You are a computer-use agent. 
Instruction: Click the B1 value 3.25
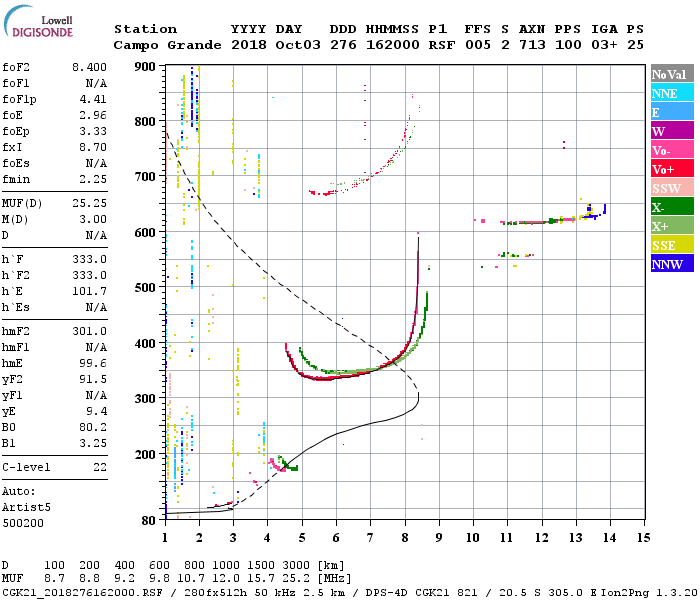tap(93, 443)
